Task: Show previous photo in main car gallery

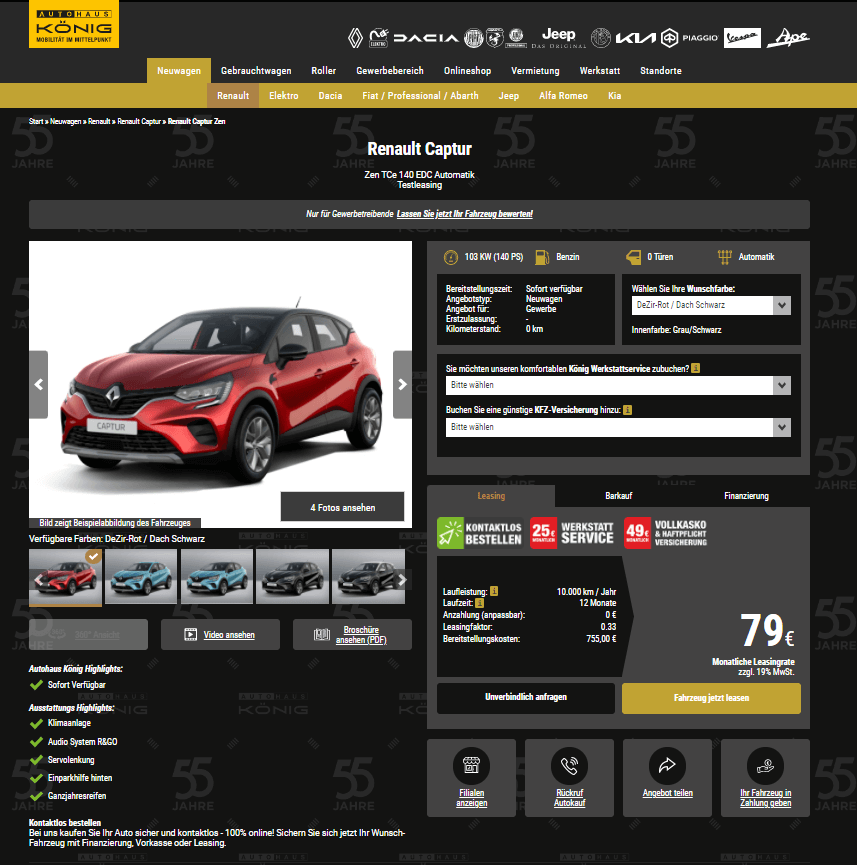Action: tap(39, 385)
